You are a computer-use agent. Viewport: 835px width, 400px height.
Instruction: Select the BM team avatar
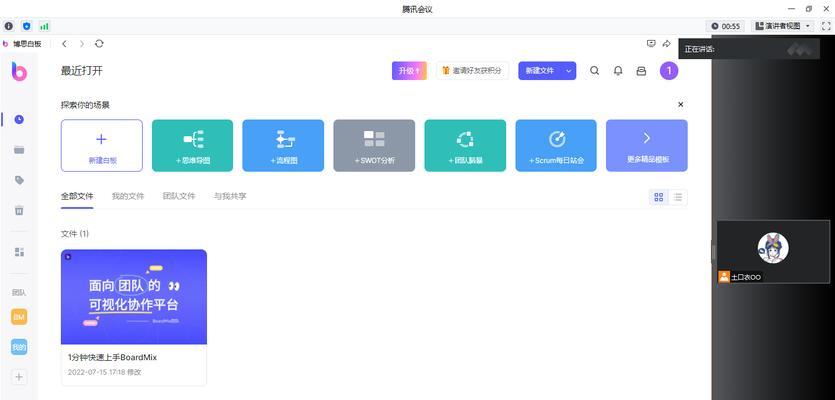19,317
